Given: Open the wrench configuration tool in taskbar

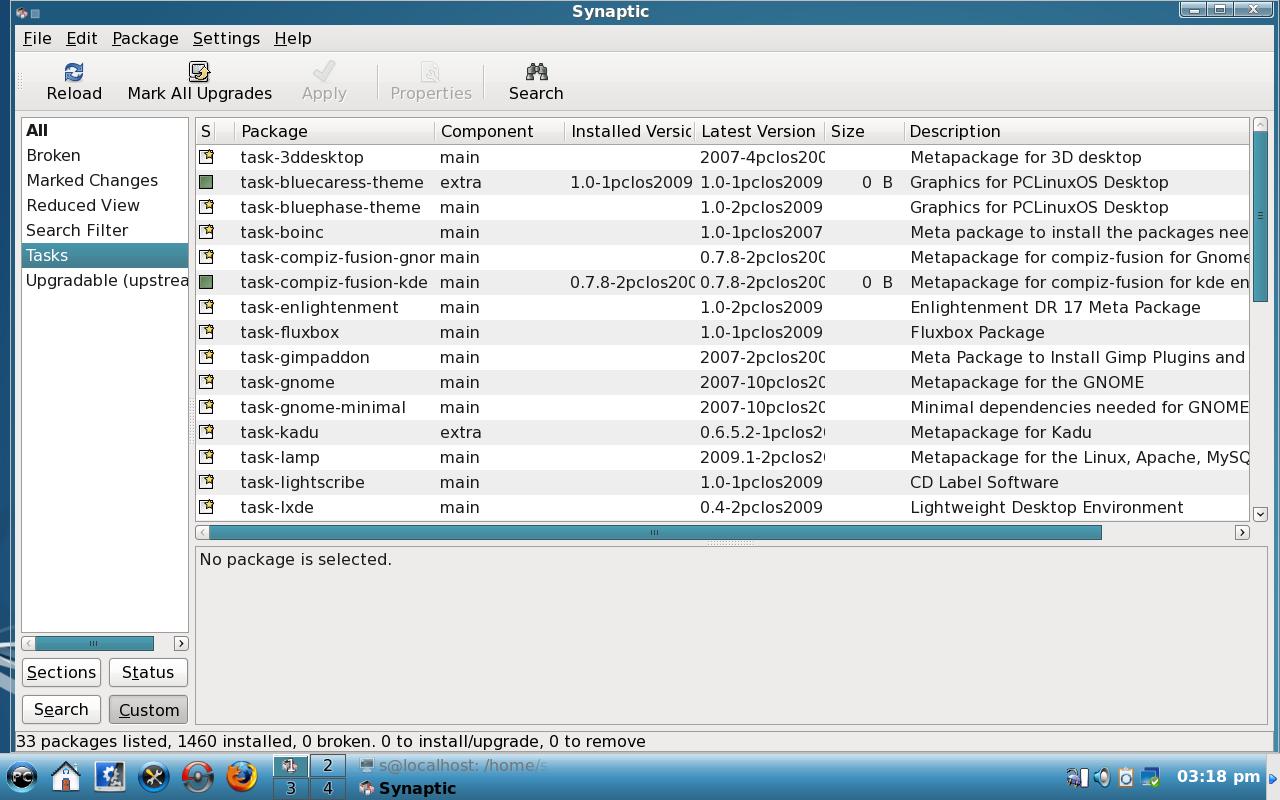Looking at the screenshot, I should [153, 776].
